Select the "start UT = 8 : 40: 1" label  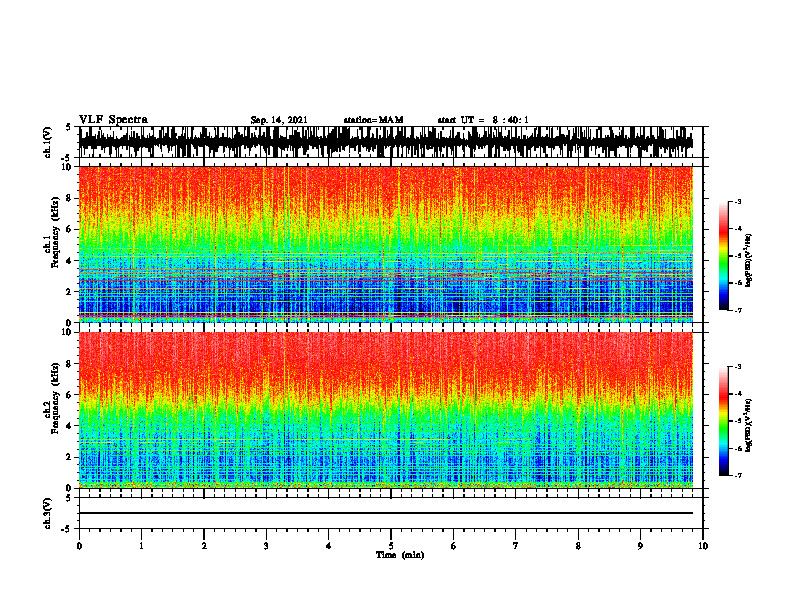pyautogui.click(x=483, y=120)
